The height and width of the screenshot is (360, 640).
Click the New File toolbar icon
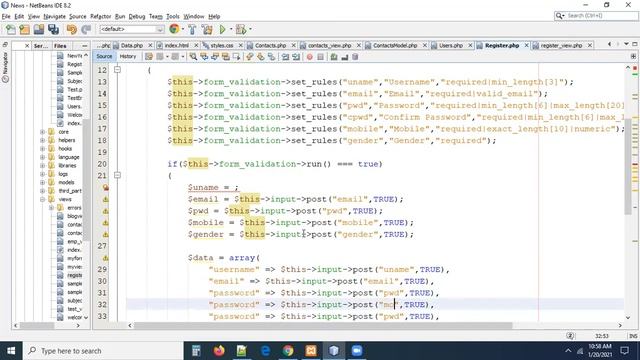(11, 29)
